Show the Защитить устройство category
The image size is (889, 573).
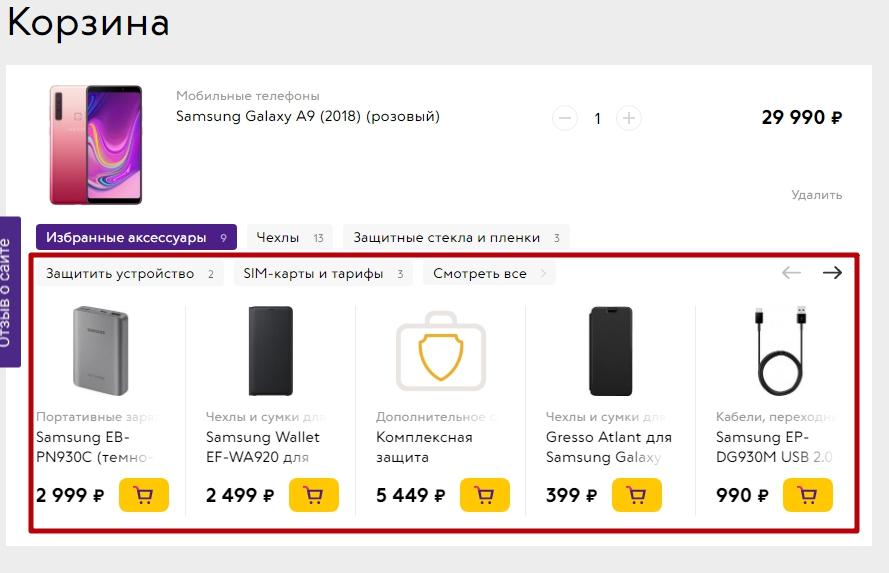click(130, 274)
